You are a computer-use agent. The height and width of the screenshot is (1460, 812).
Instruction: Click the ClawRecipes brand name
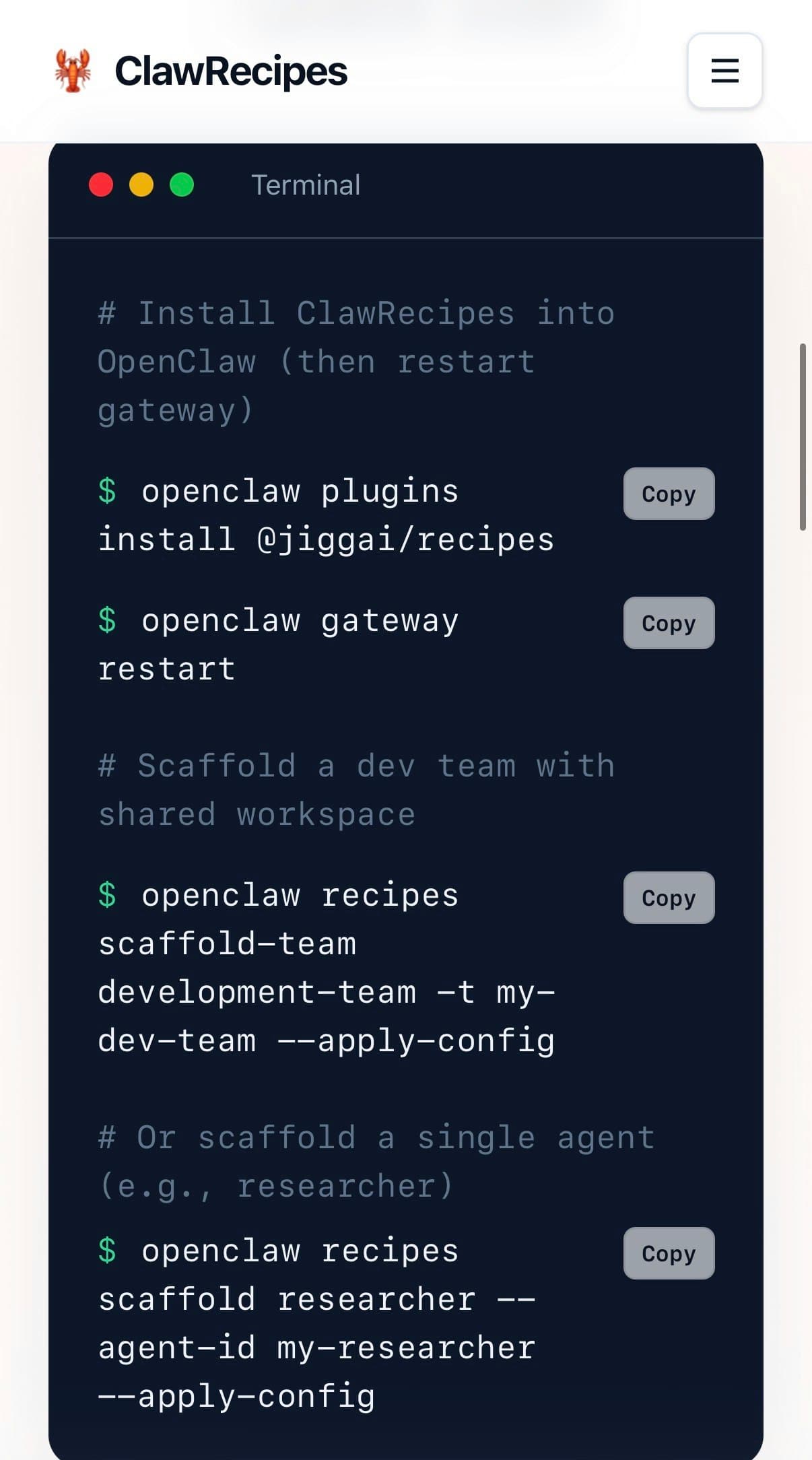tap(231, 71)
